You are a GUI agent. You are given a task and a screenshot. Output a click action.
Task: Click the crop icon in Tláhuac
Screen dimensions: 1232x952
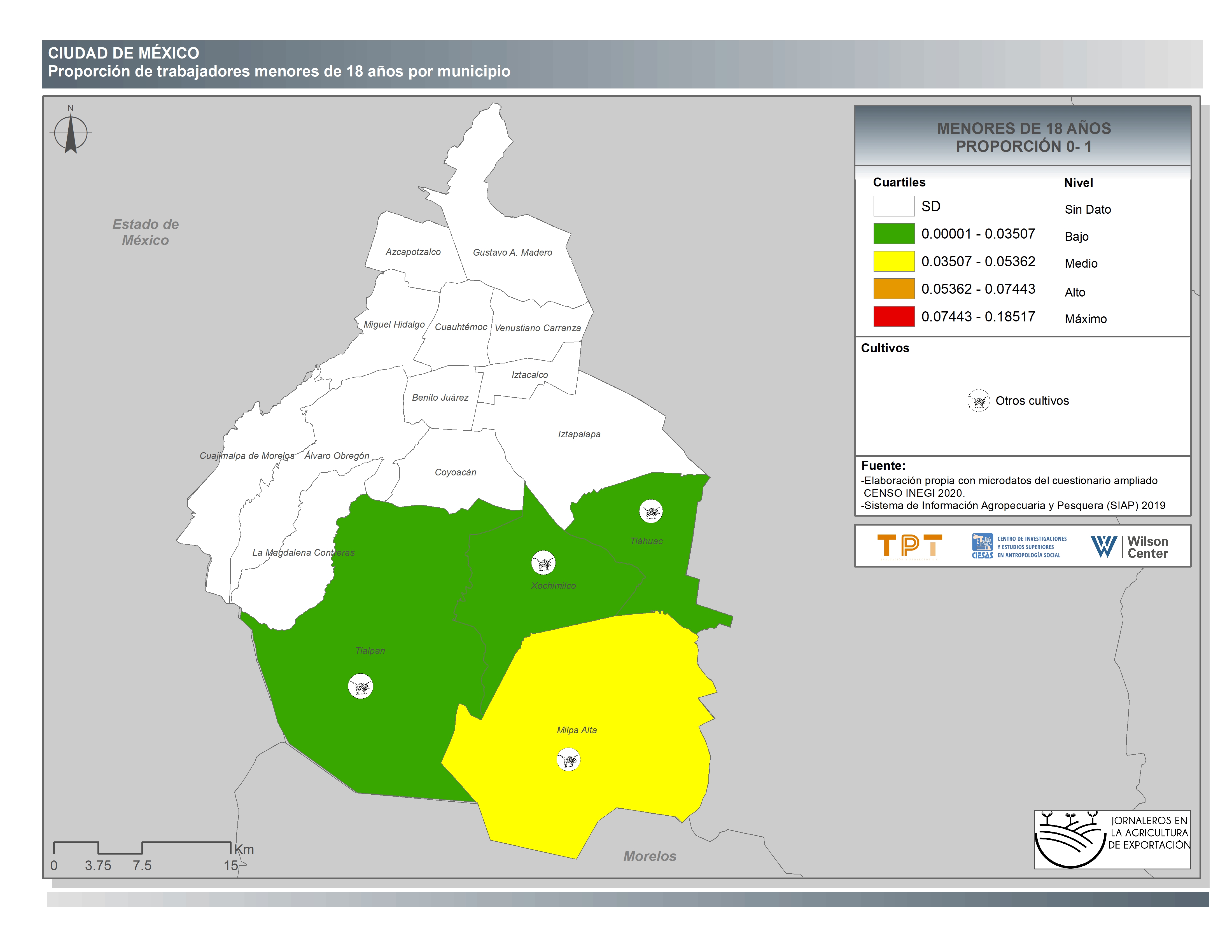pos(650,512)
